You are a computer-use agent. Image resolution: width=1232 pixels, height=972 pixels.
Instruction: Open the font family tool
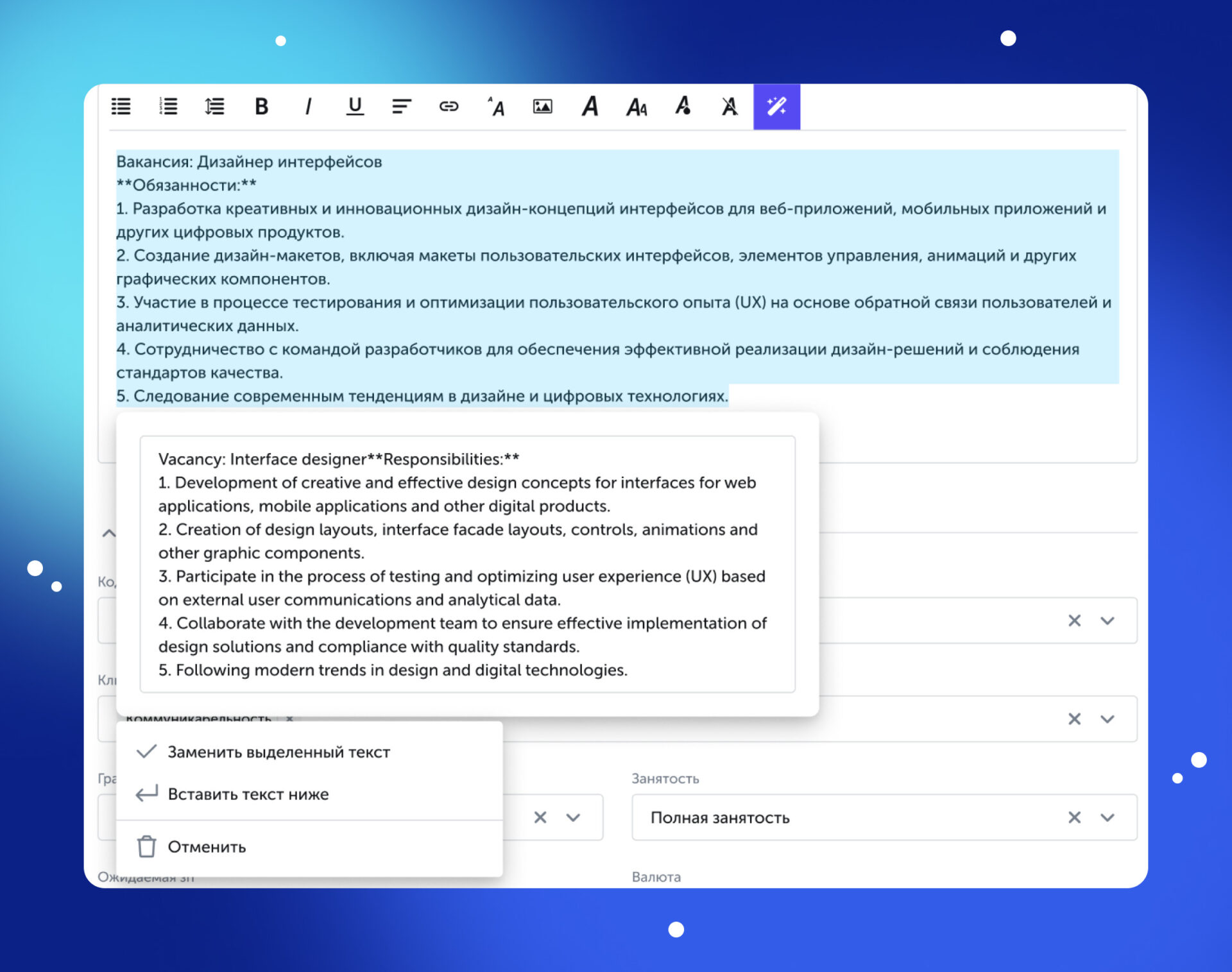pyautogui.click(x=590, y=107)
